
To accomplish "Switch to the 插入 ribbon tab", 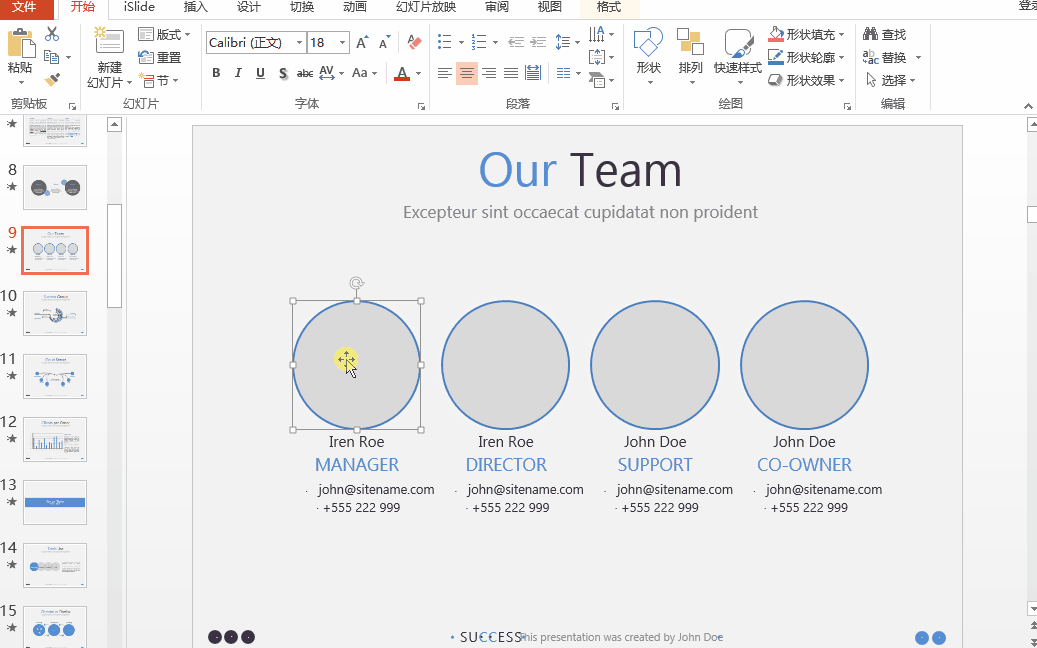I will [195, 8].
